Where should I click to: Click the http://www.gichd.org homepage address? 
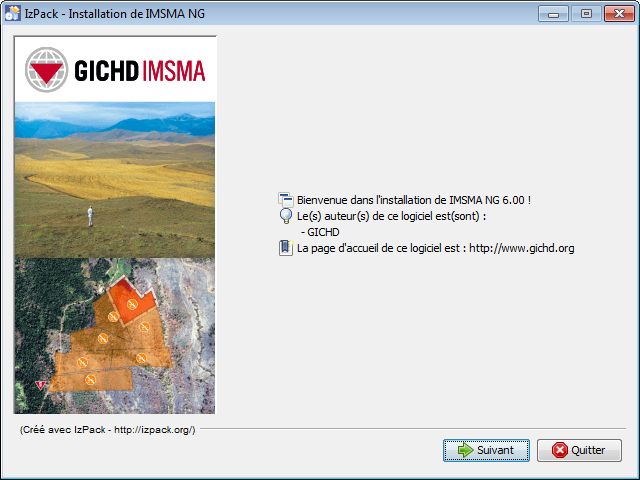click(x=521, y=248)
